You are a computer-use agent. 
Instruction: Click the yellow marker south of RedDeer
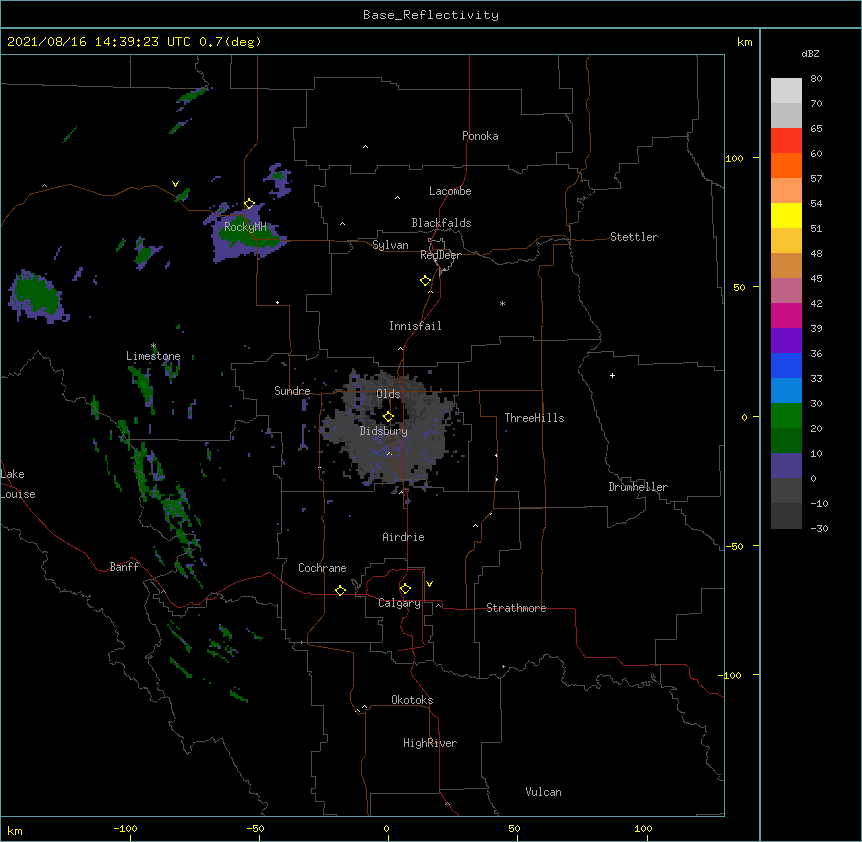point(425,281)
